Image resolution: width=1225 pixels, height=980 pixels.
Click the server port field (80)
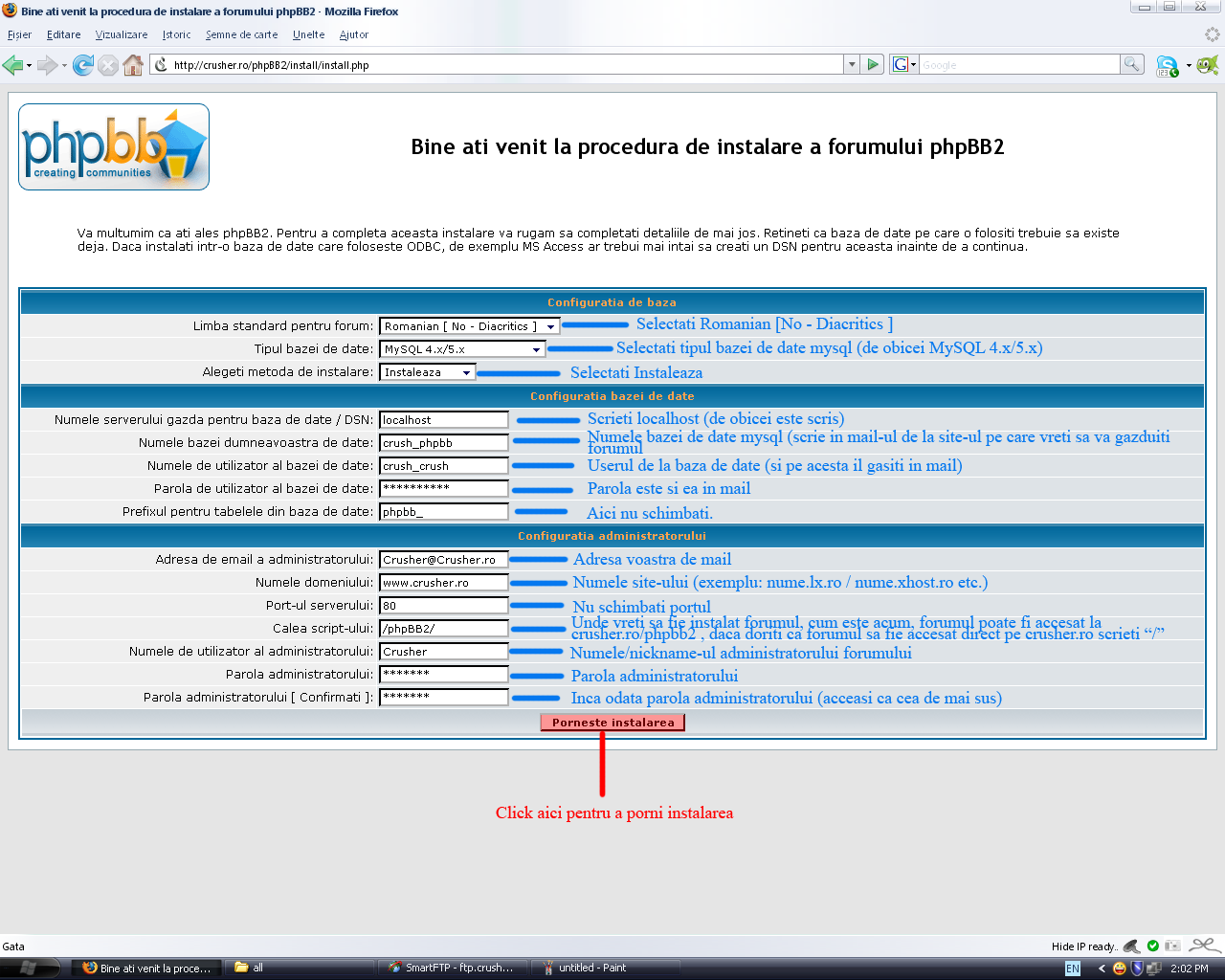pos(444,605)
